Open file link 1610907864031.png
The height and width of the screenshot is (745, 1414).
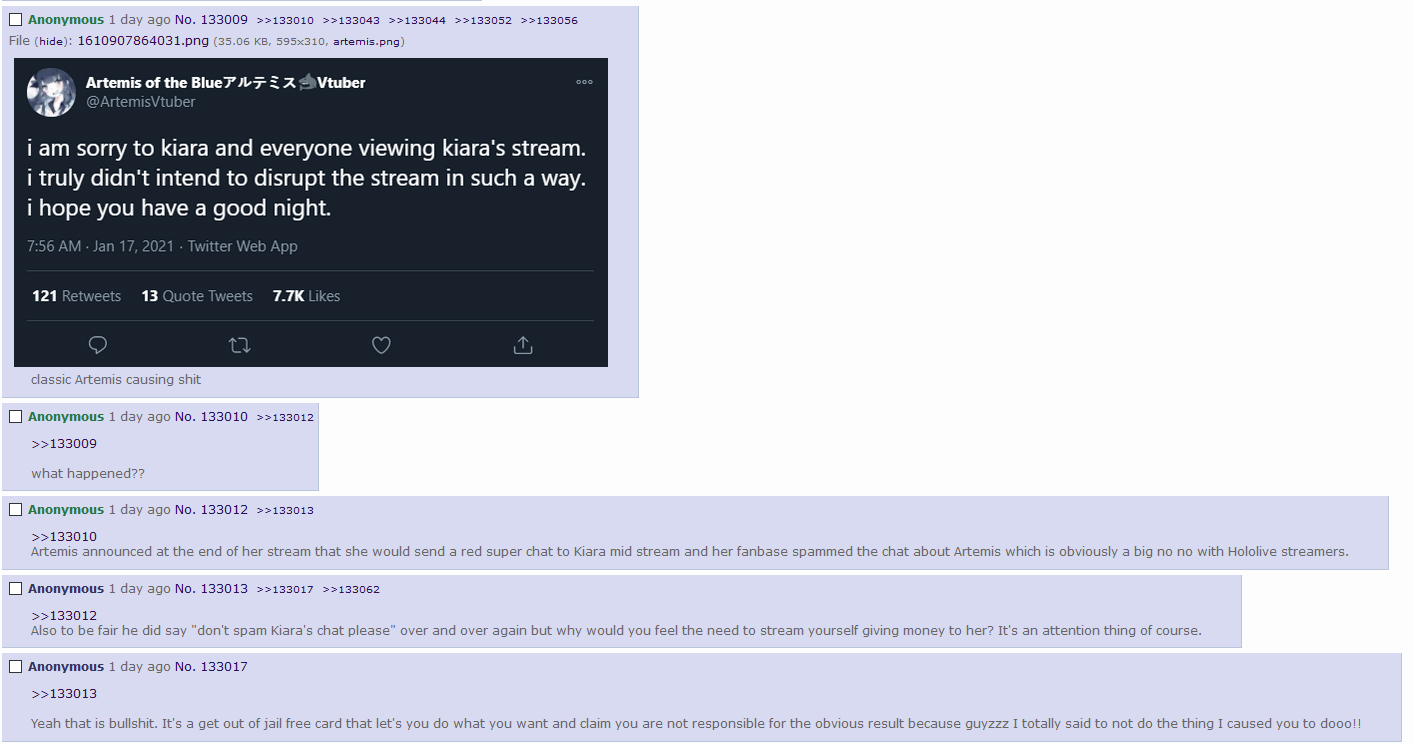click(x=143, y=41)
